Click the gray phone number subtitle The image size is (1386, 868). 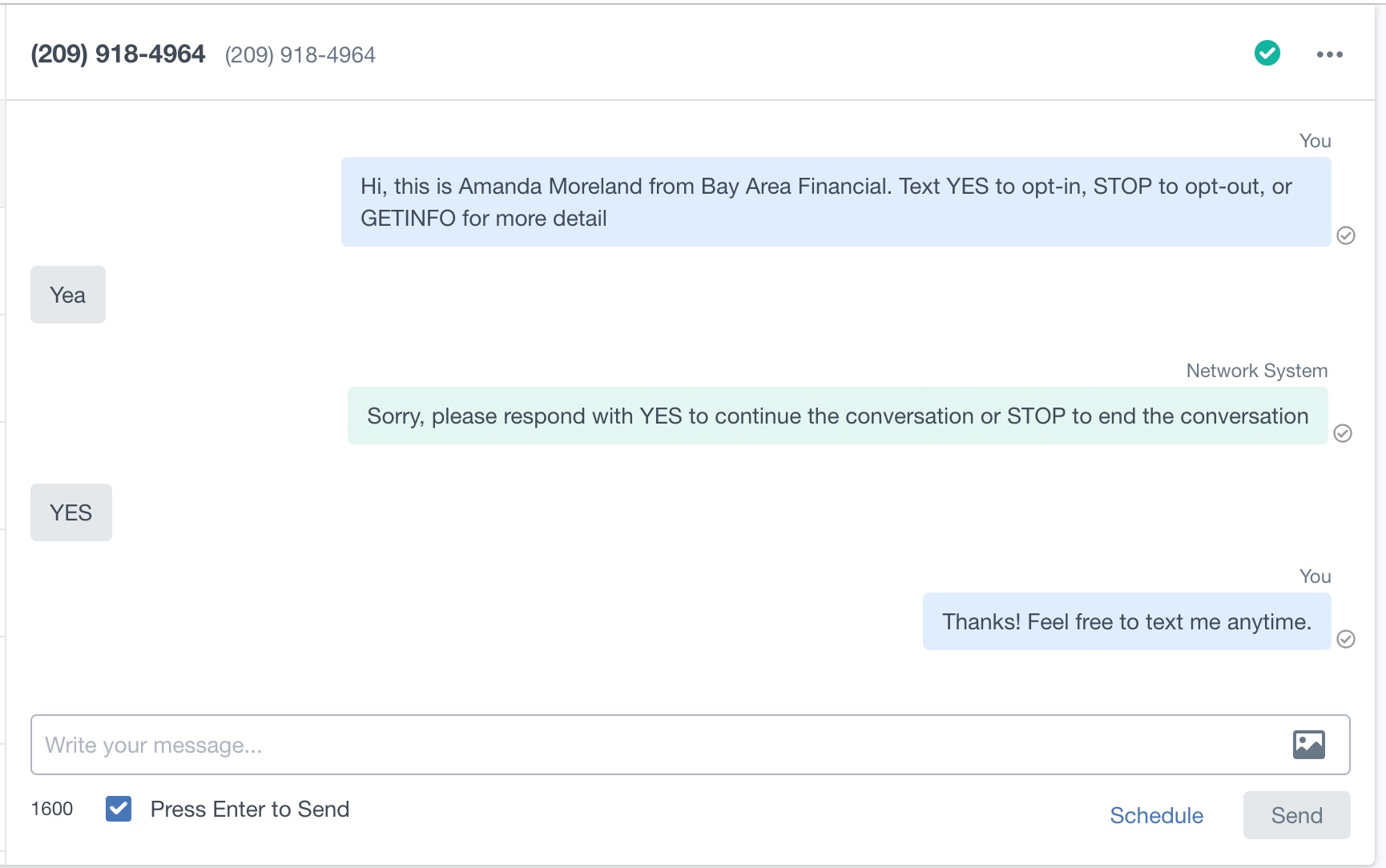(300, 54)
